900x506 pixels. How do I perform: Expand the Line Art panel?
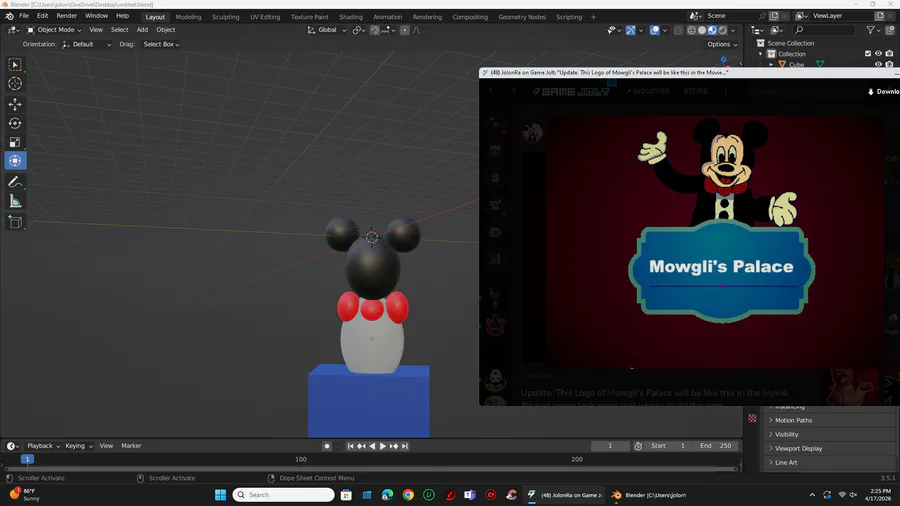(x=785, y=462)
